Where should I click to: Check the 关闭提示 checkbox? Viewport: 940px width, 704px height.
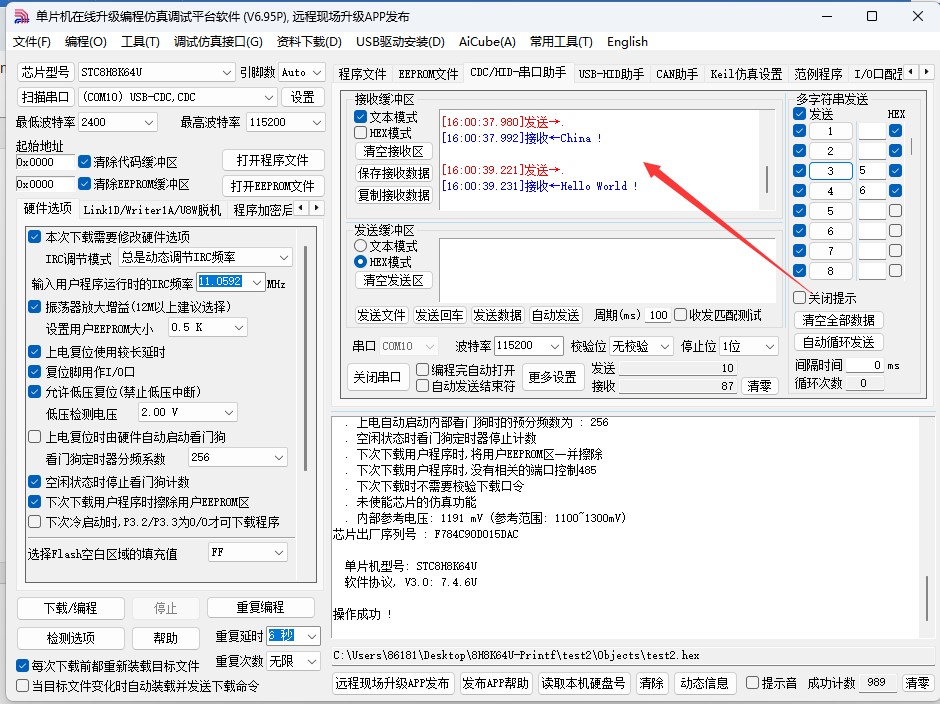point(799,297)
